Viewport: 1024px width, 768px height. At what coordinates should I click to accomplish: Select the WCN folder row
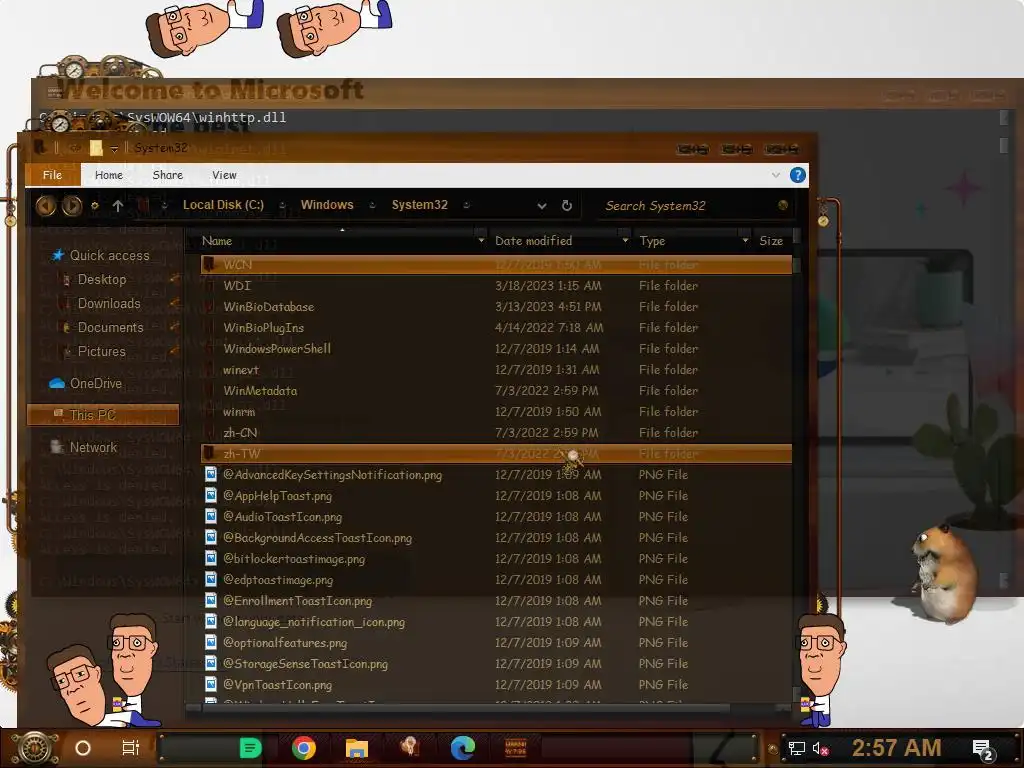496,264
